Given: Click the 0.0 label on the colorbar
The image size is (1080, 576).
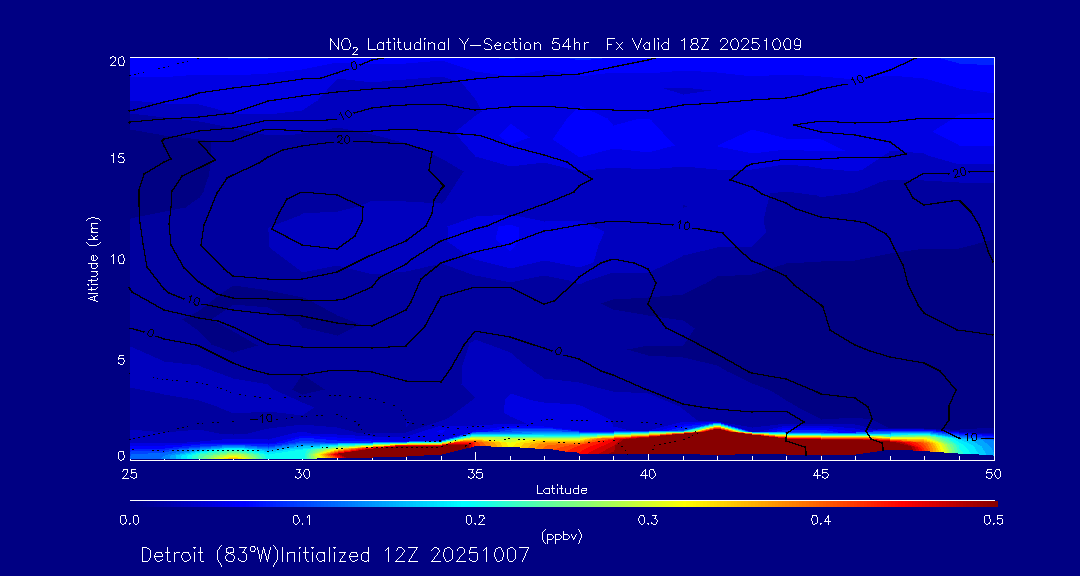Looking at the screenshot, I should click(x=129, y=520).
